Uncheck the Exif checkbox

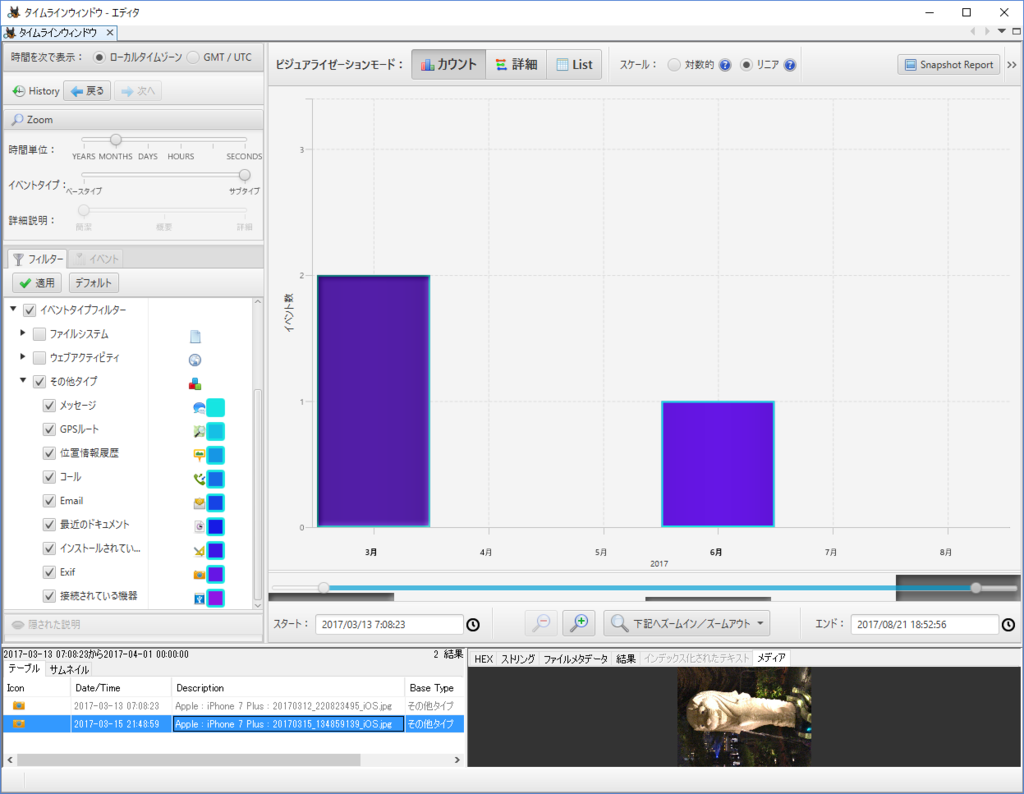49,572
